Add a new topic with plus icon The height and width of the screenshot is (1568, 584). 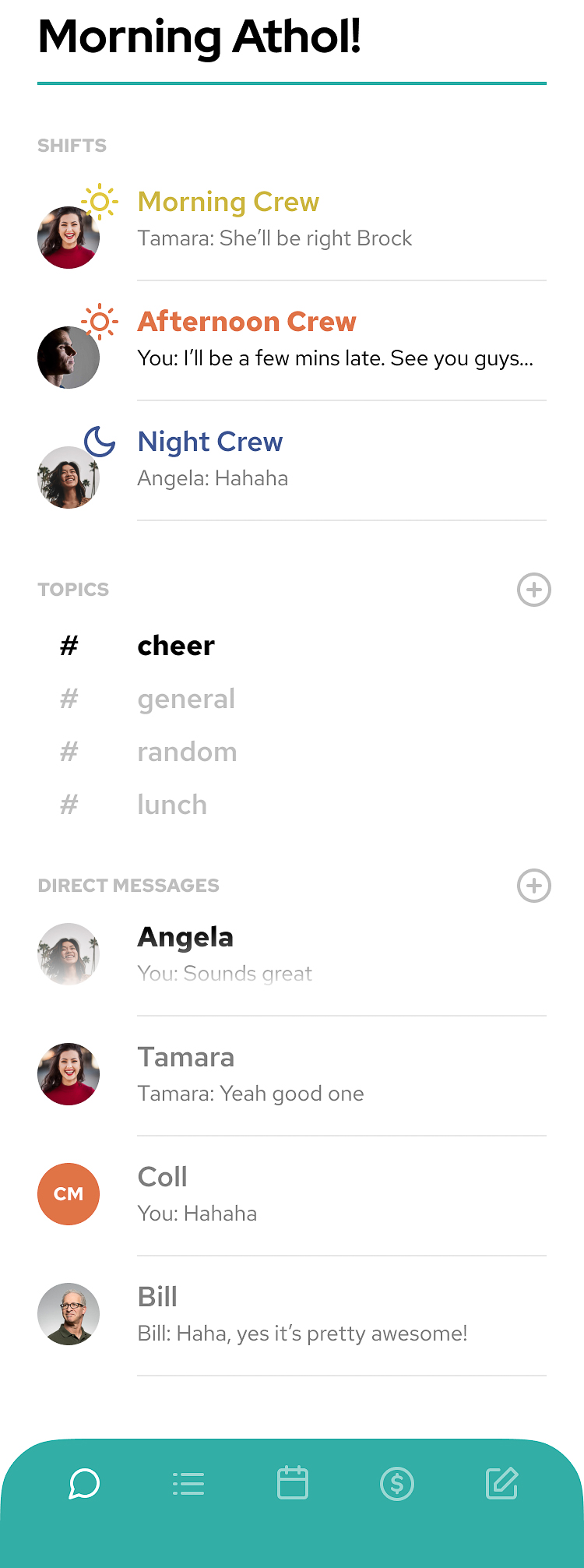pos(534,590)
